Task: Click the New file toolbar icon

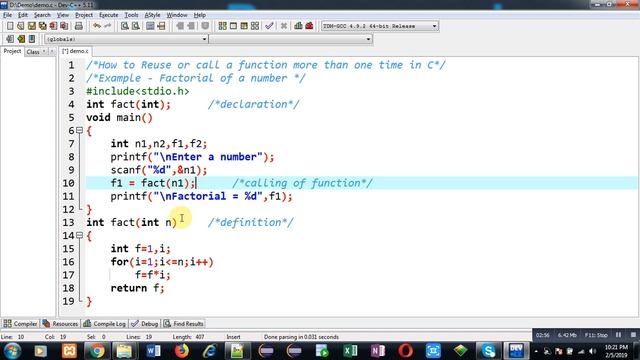Action: pyautogui.click(x=10, y=26)
